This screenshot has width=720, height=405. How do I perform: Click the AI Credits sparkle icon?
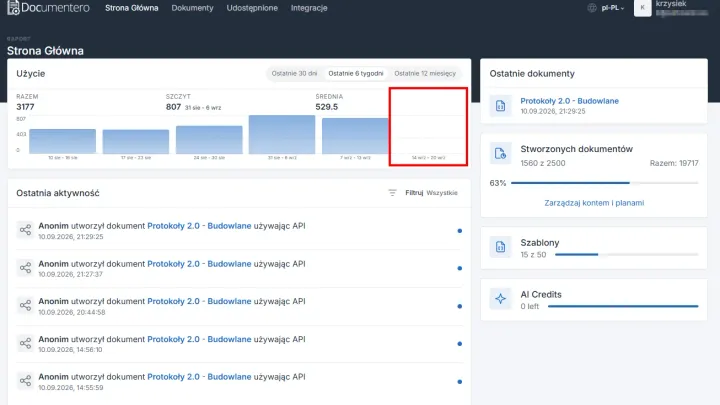tap(501, 299)
